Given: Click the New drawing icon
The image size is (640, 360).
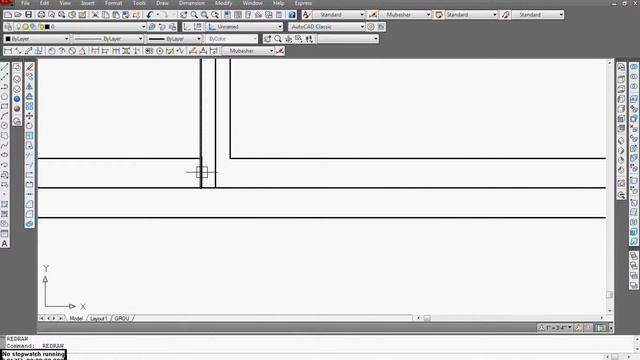Looking at the screenshot, I should (8, 15).
